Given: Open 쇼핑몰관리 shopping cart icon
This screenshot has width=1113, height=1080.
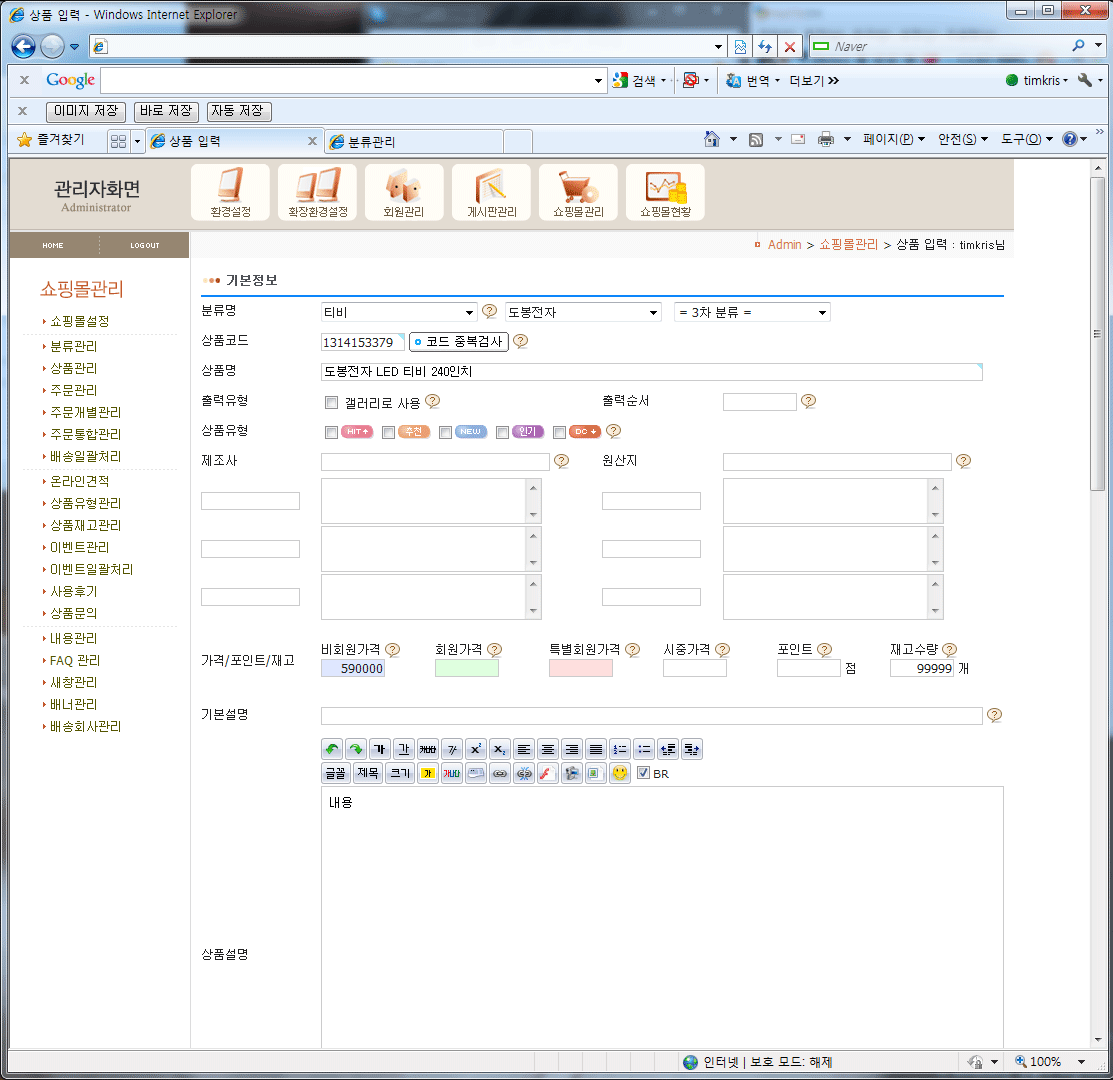Looking at the screenshot, I should (x=578, y=192).
